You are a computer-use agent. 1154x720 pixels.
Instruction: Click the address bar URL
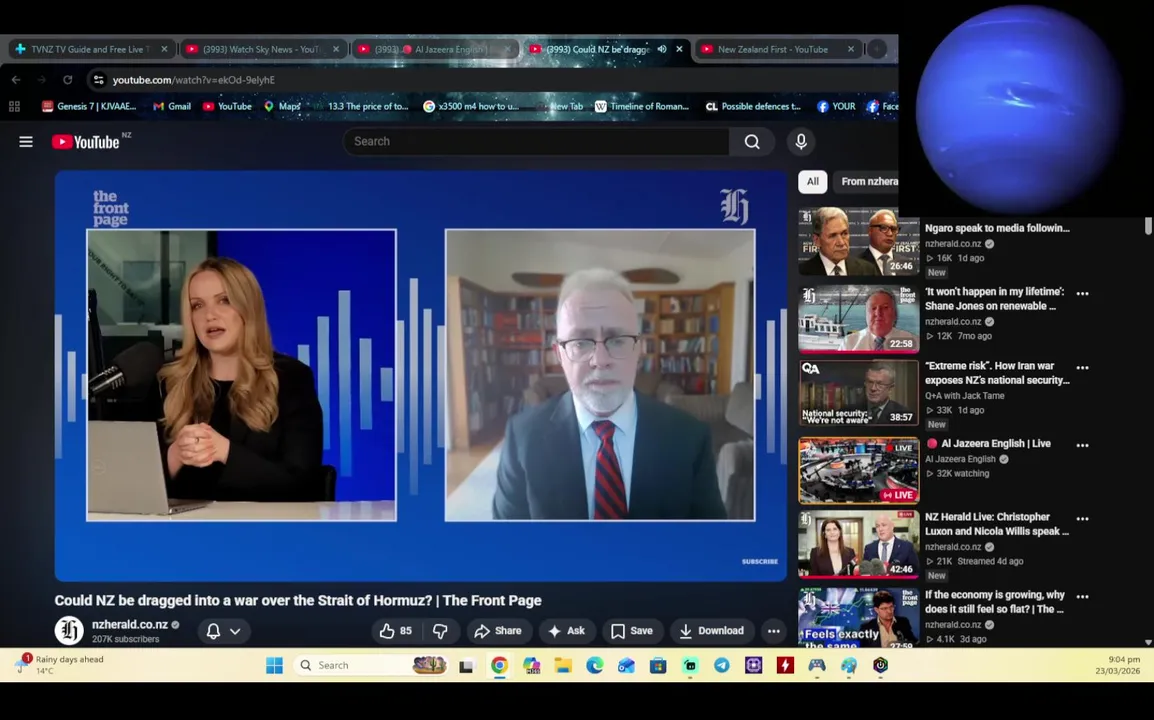point(194,80)
